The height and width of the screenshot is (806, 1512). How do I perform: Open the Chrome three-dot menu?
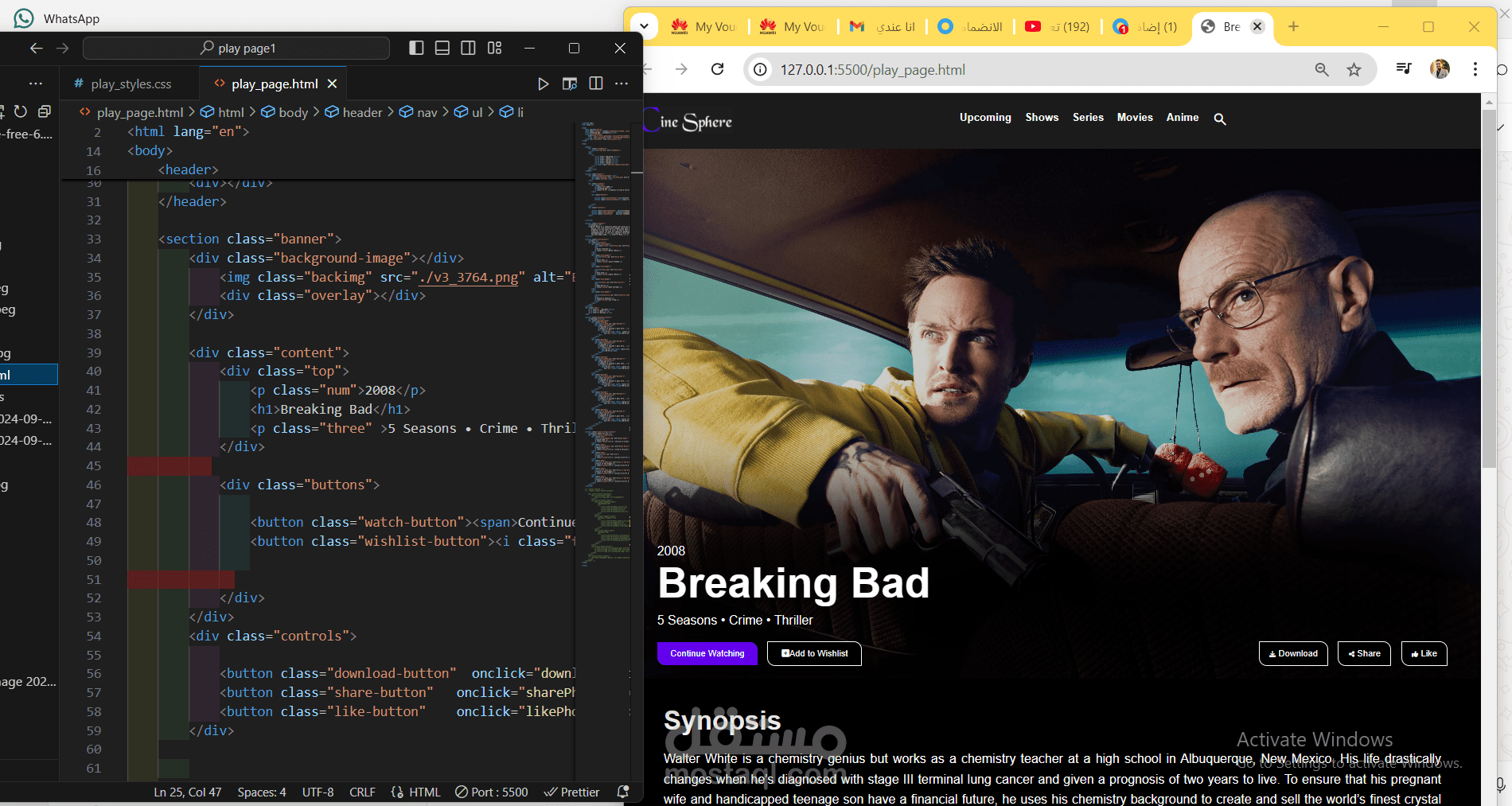1475,69
